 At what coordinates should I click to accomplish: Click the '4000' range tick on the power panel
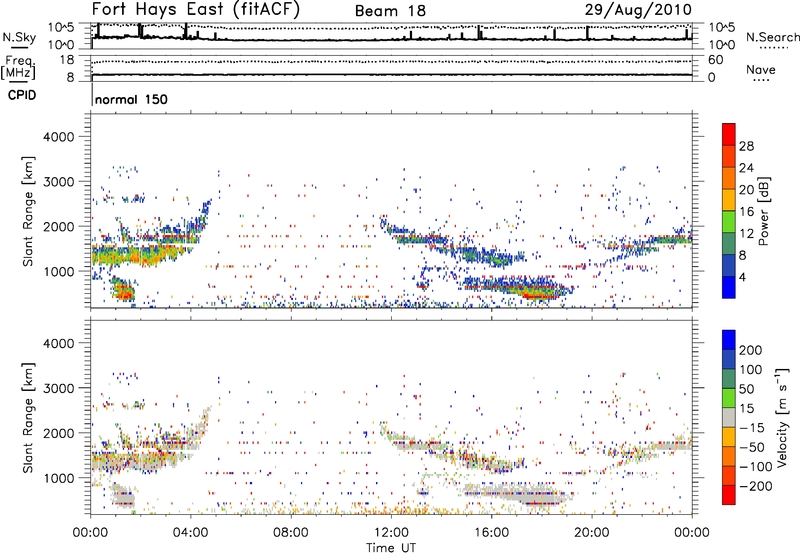(x=58, y=137)
